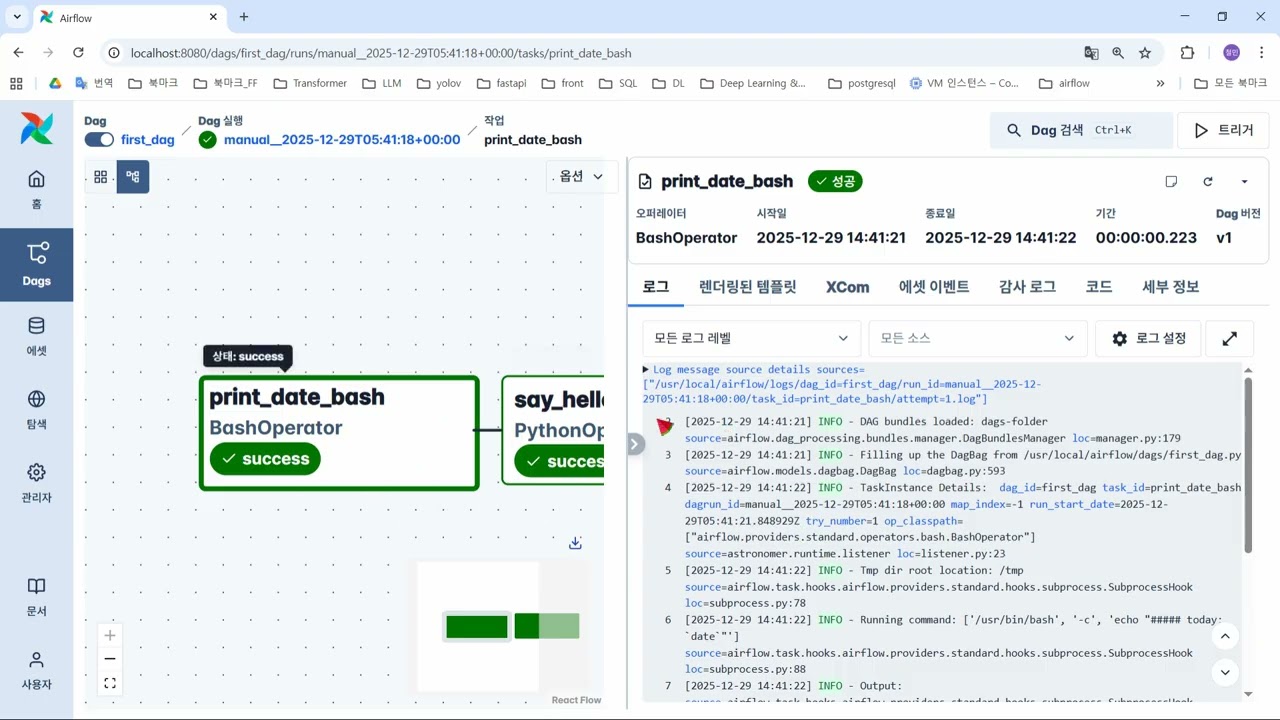
Task: Click the 트리거 button
Action: coord(1223,130)
